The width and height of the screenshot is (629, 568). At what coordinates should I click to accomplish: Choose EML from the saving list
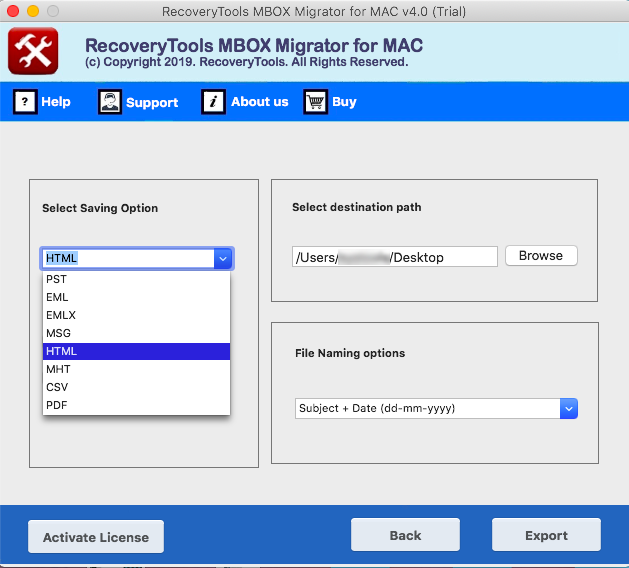(x=136, y=297)
